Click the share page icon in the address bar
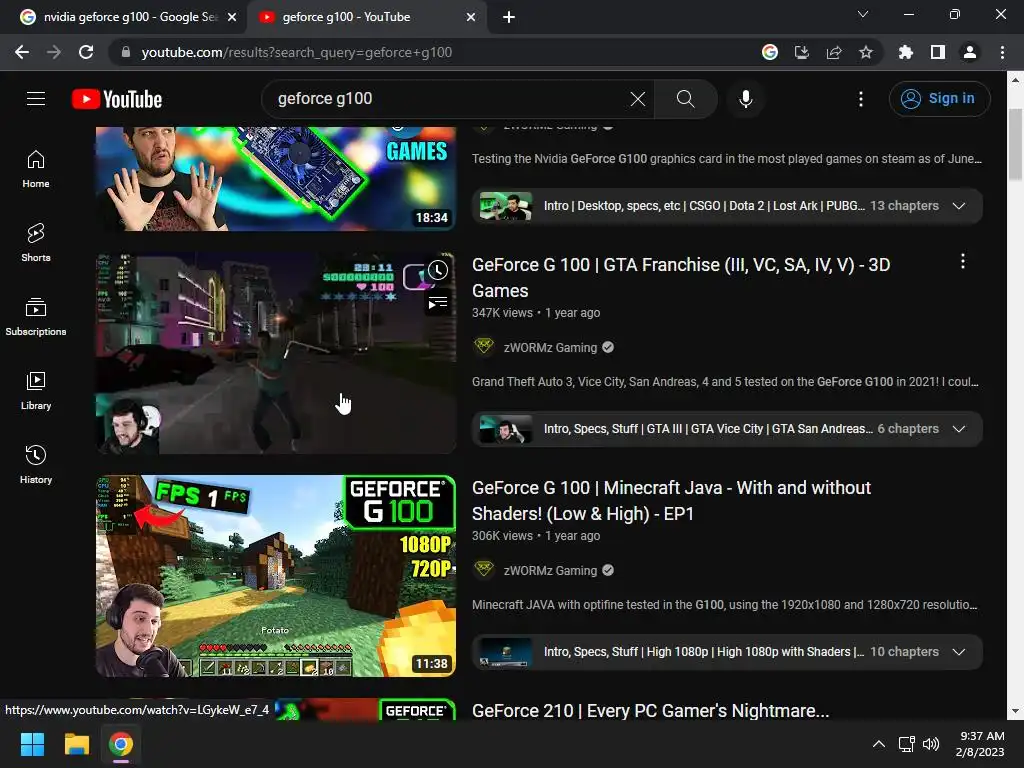Screen dimensions: 1024x768 pyautogui.click(x=834, y=52)
